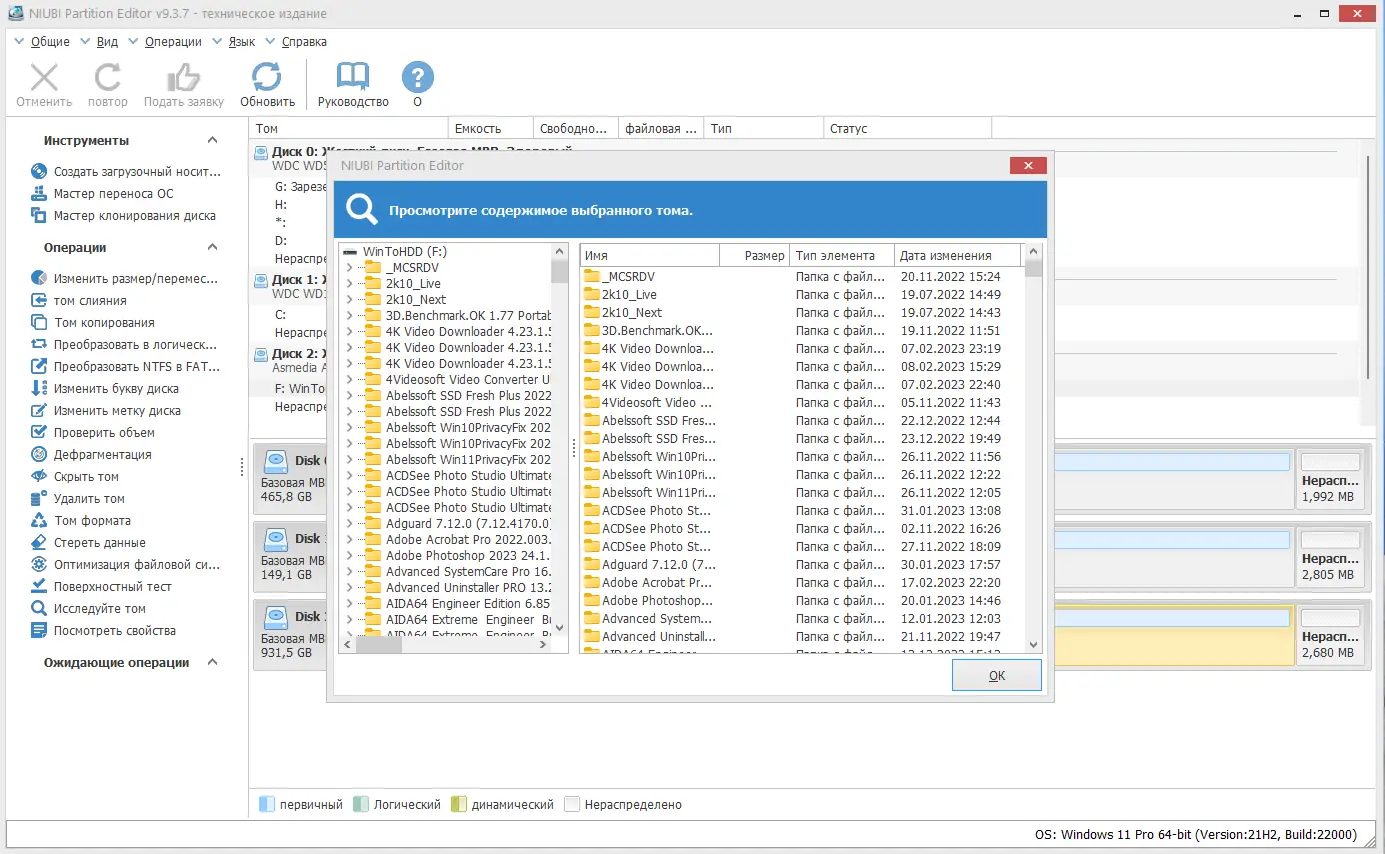Select the Стереть данные operation
This screenshot has width=1385, height=854.
(89, 543)
